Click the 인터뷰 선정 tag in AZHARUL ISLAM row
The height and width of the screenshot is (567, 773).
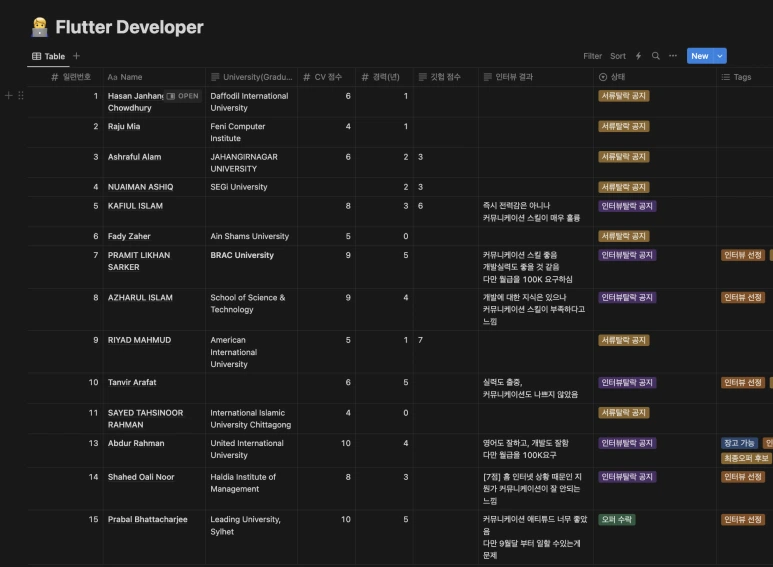click(743, 297)
